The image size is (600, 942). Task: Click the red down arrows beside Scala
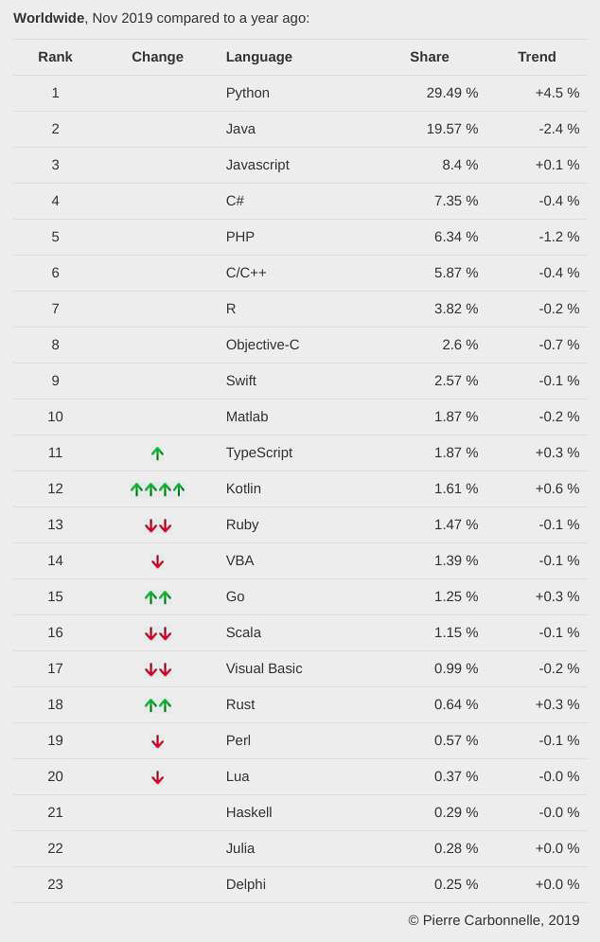pos(157,633)
